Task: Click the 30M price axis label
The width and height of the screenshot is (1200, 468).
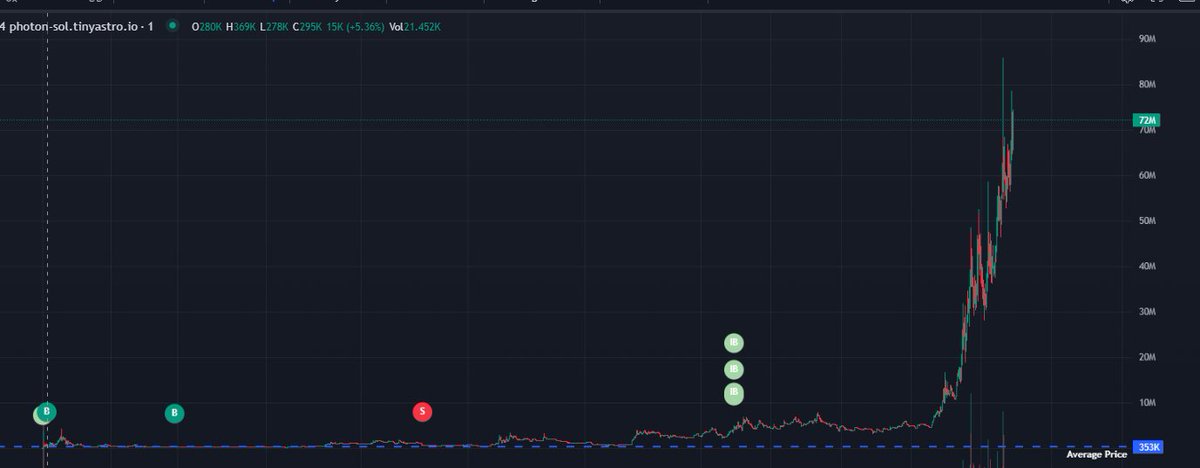Action: coord(1147,312)
